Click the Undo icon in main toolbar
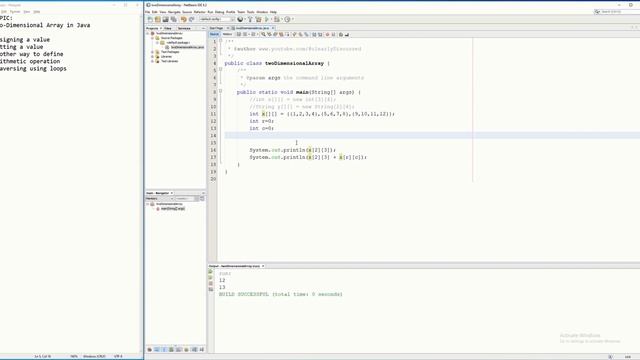The image size is (640, 360). [x=184, y=19]
